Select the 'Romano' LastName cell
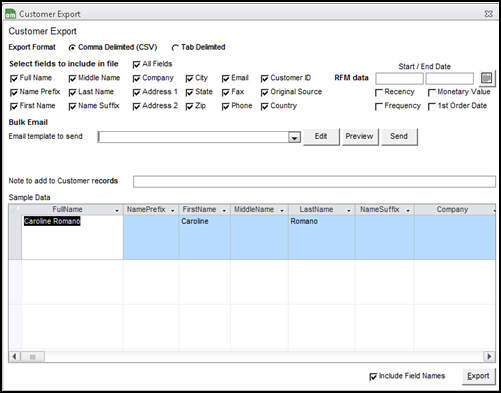 [322, 237]
